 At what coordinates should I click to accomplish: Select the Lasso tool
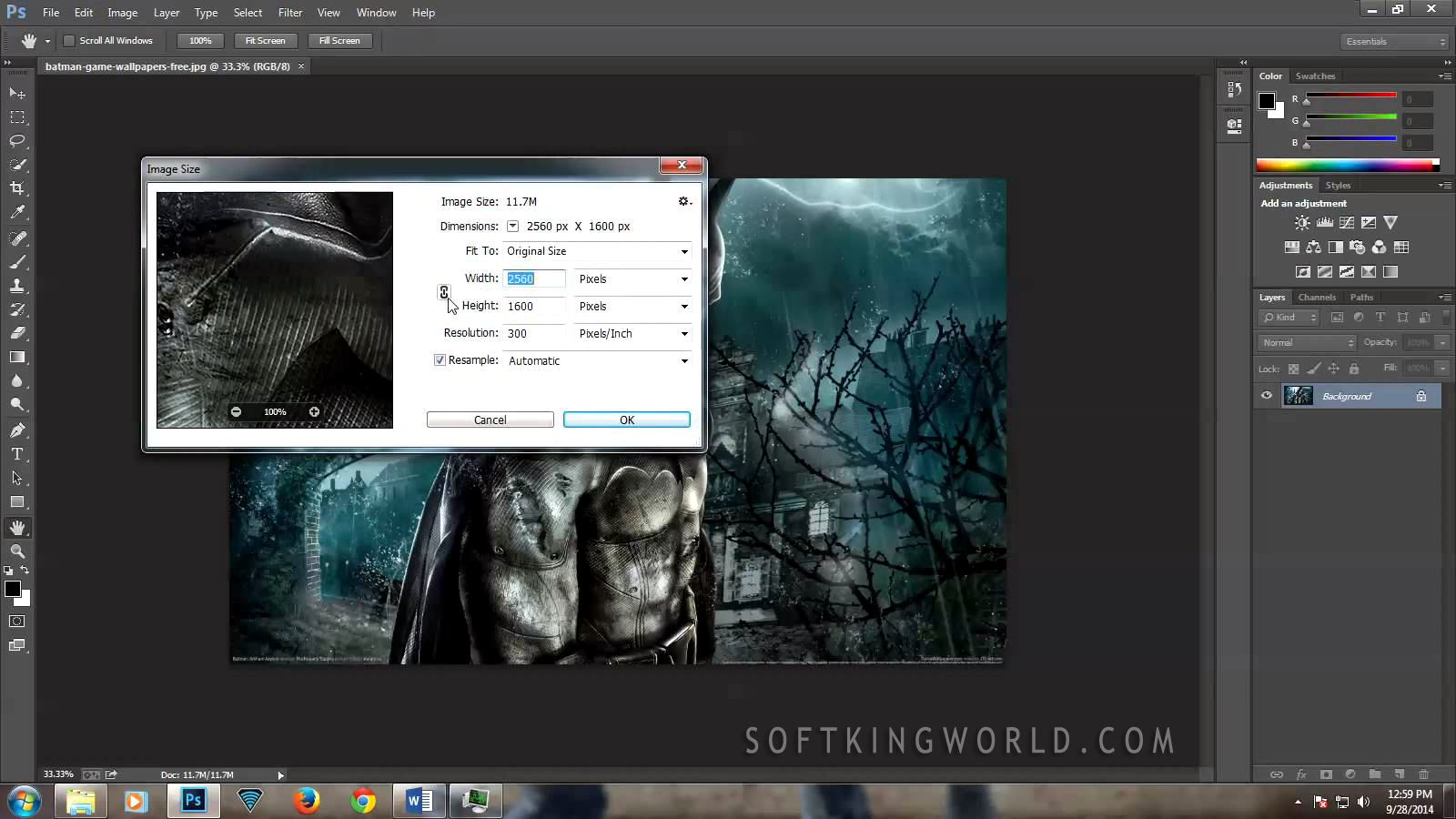click(17, 141)
